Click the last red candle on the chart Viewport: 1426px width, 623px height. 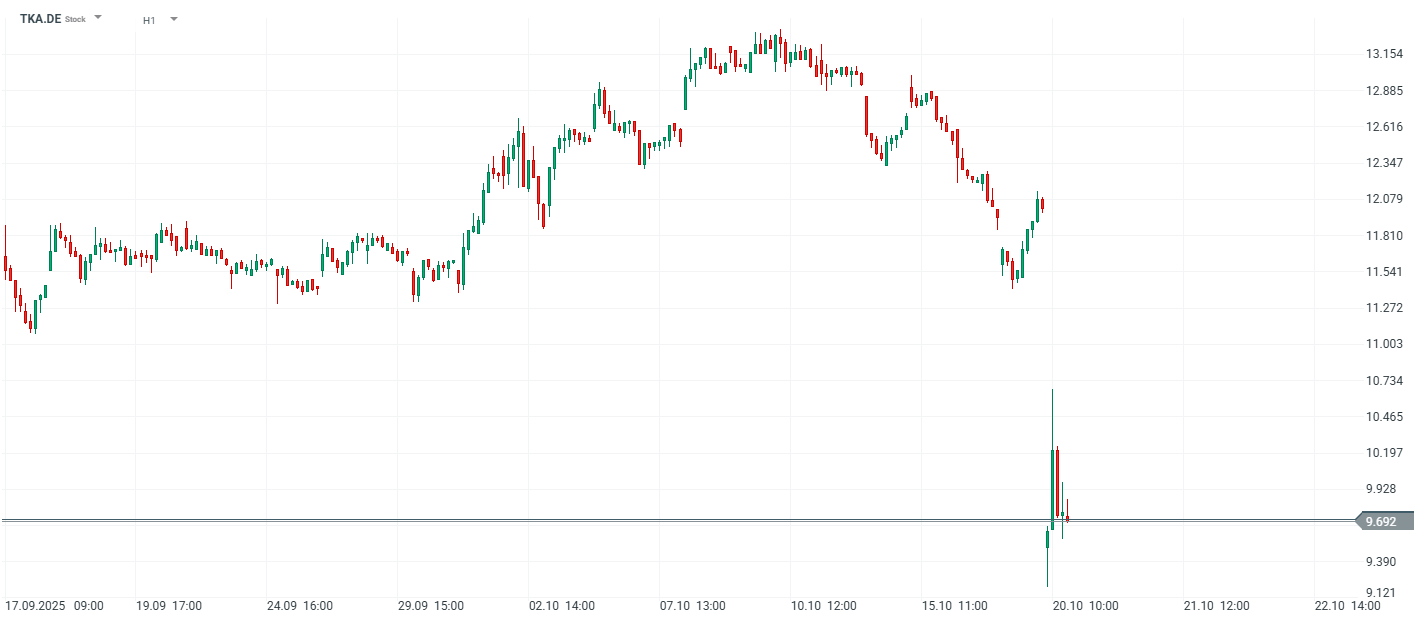coord(1067,519)
